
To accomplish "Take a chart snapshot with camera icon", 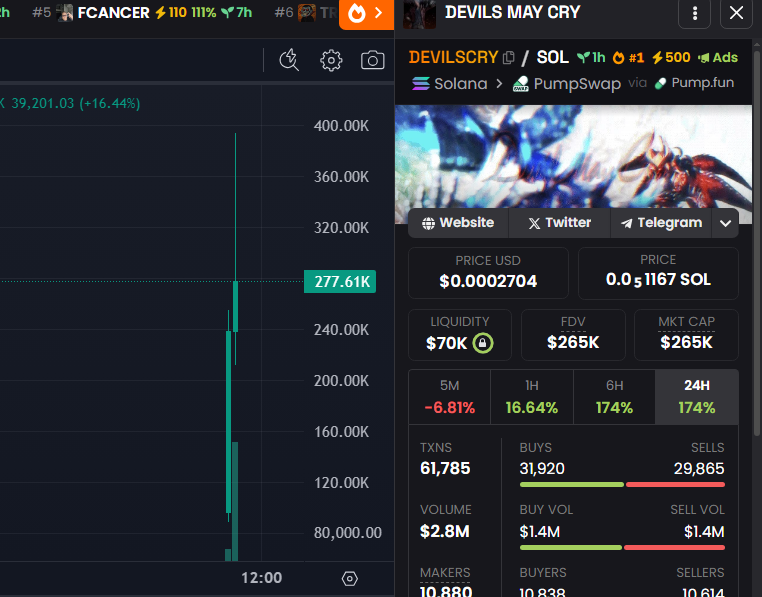I will 372,60.
